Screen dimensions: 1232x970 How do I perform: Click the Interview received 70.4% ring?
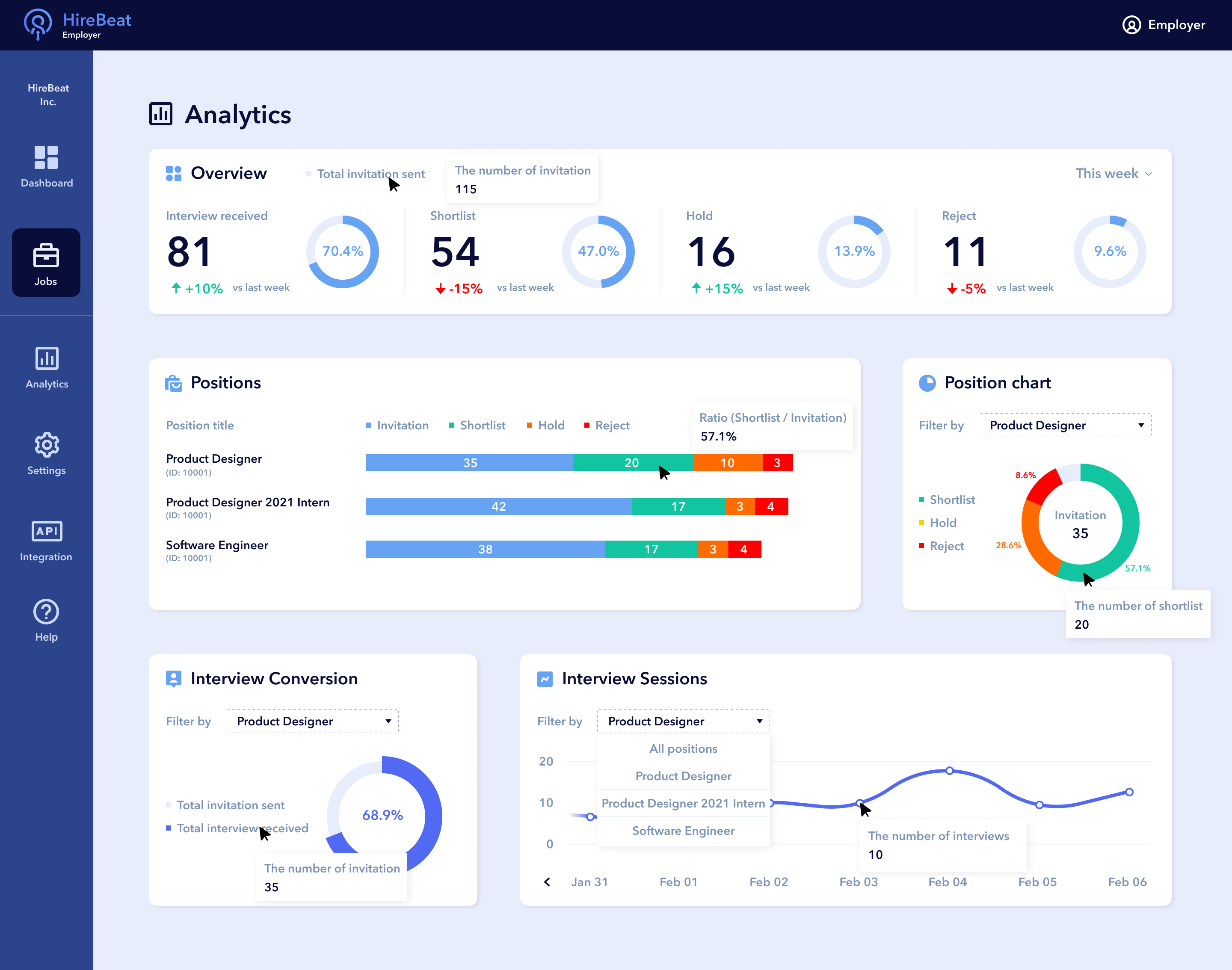(343, 251)
